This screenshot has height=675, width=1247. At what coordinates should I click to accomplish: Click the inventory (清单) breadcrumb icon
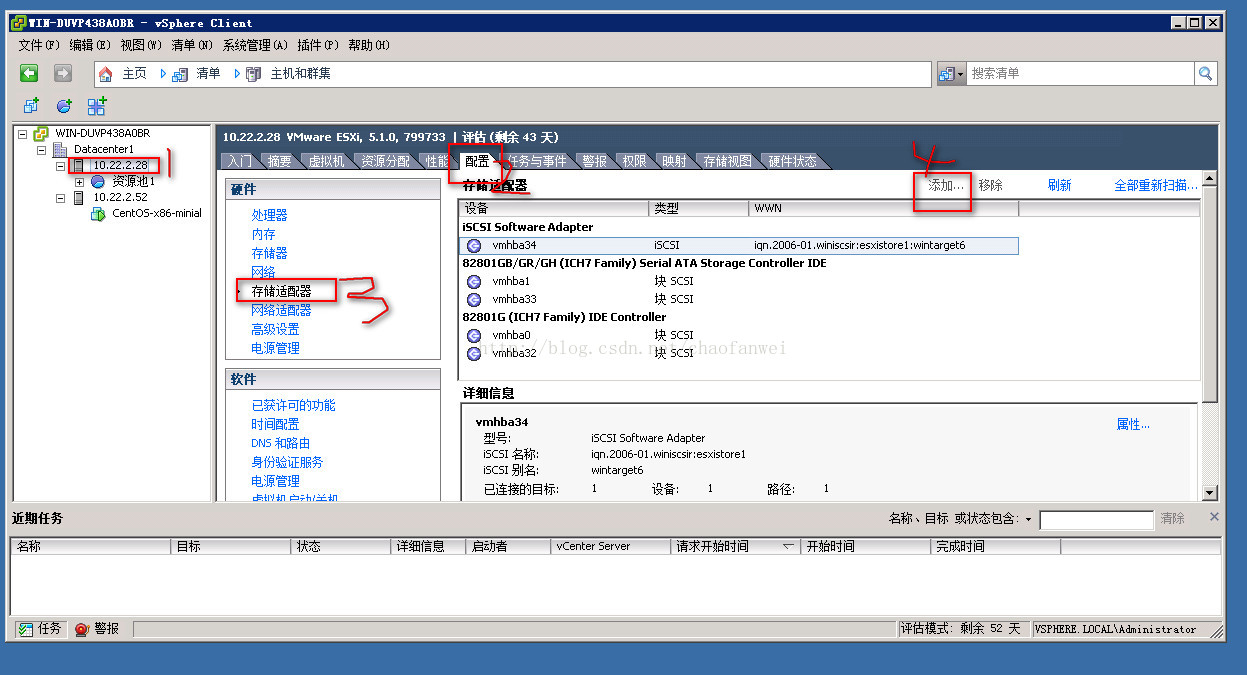[180, 74]
